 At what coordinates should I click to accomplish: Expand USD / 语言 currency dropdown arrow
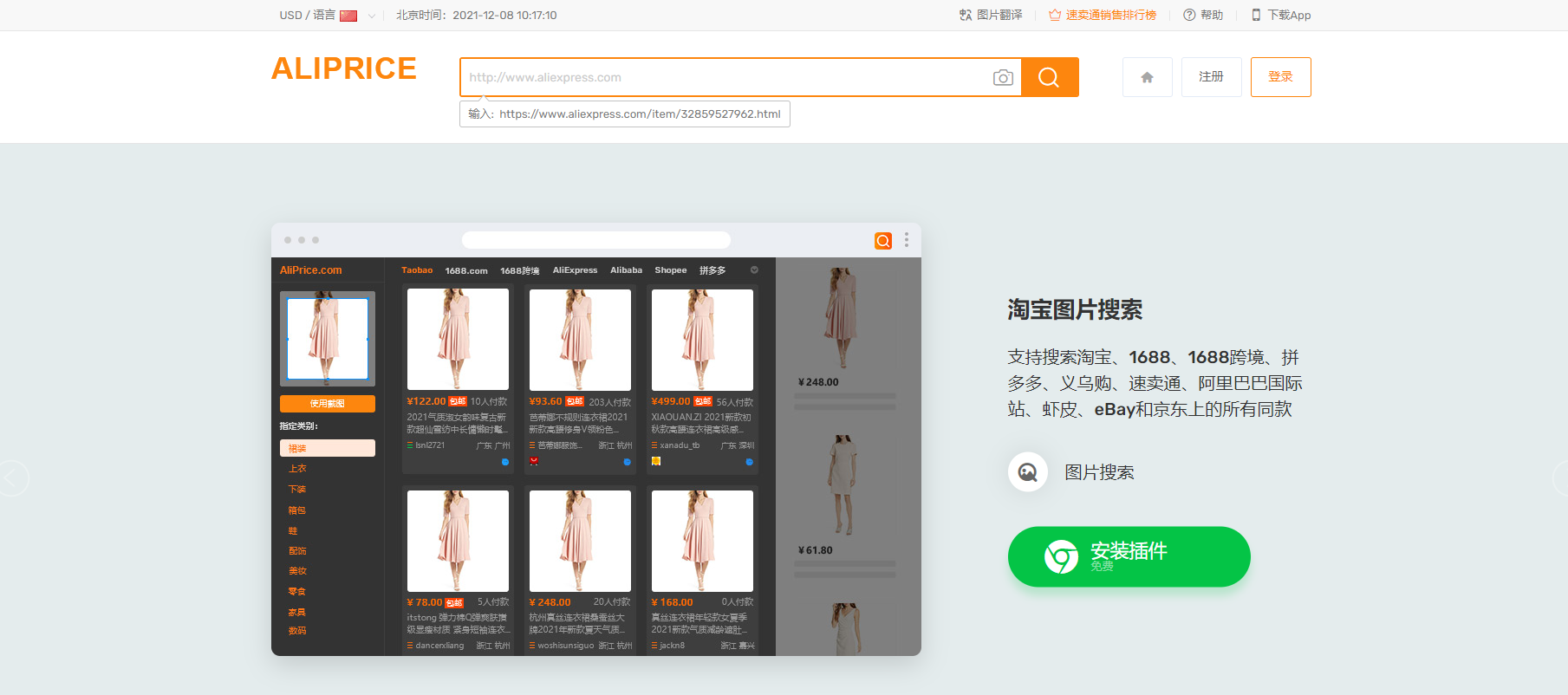[x=372, y=16]
